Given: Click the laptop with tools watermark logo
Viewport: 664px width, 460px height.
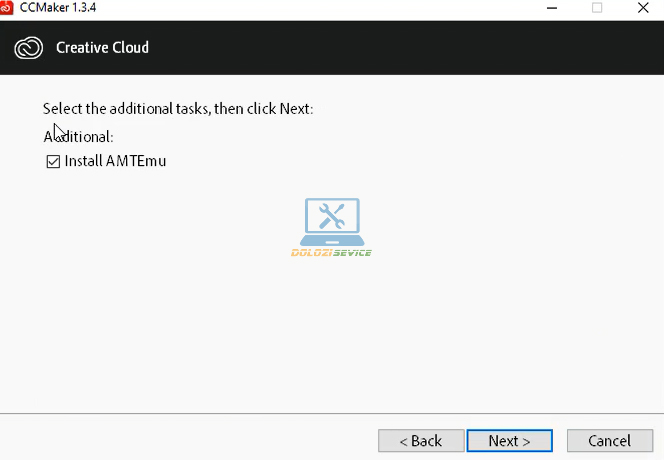Looking at the screenshot, I should 331,221.
